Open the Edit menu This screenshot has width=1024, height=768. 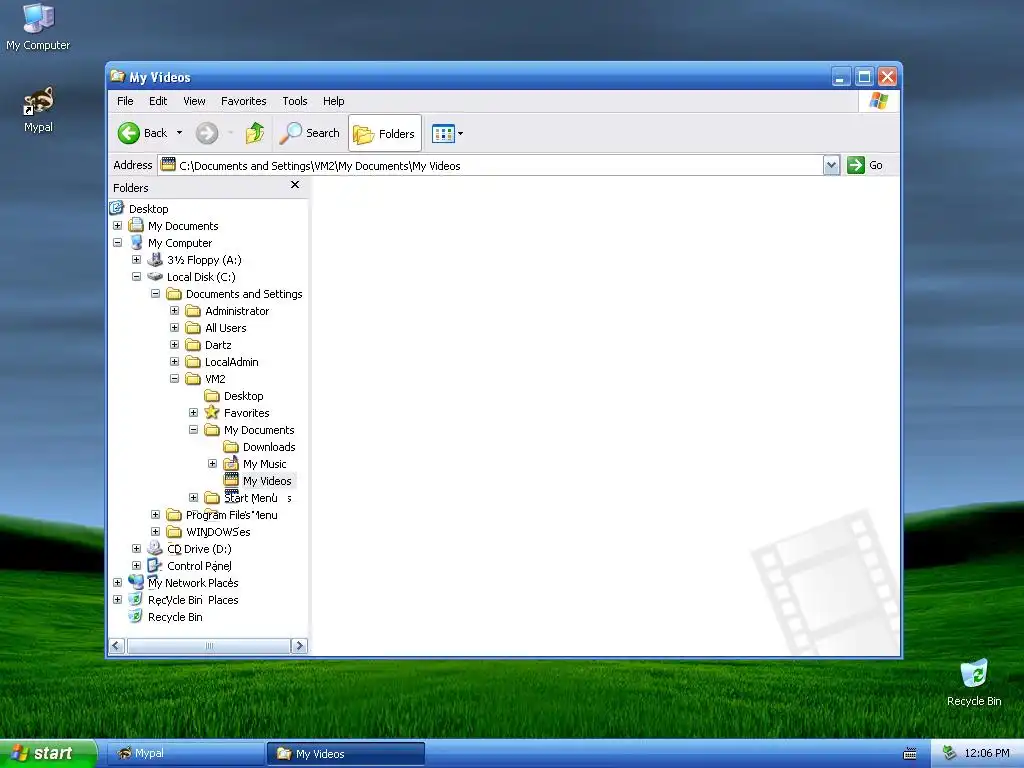click(x=158, y=101)
